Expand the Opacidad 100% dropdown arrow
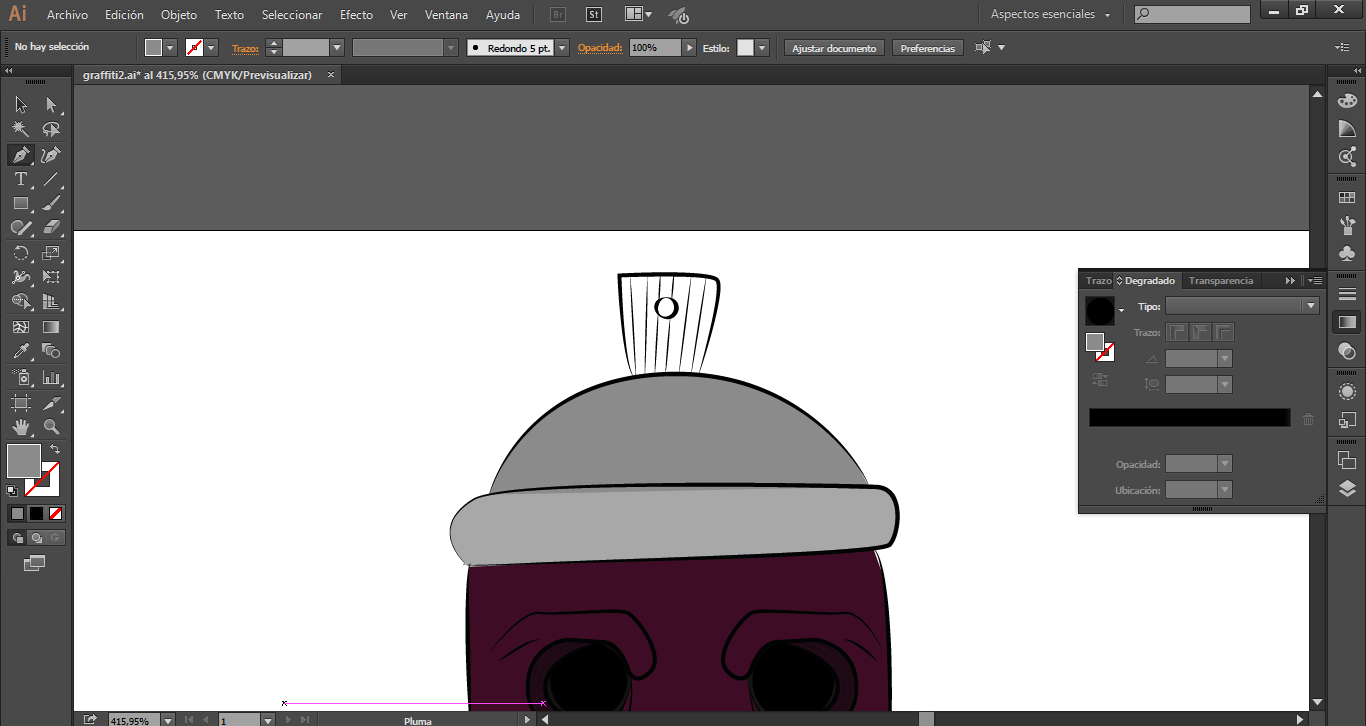 [689, 48]
